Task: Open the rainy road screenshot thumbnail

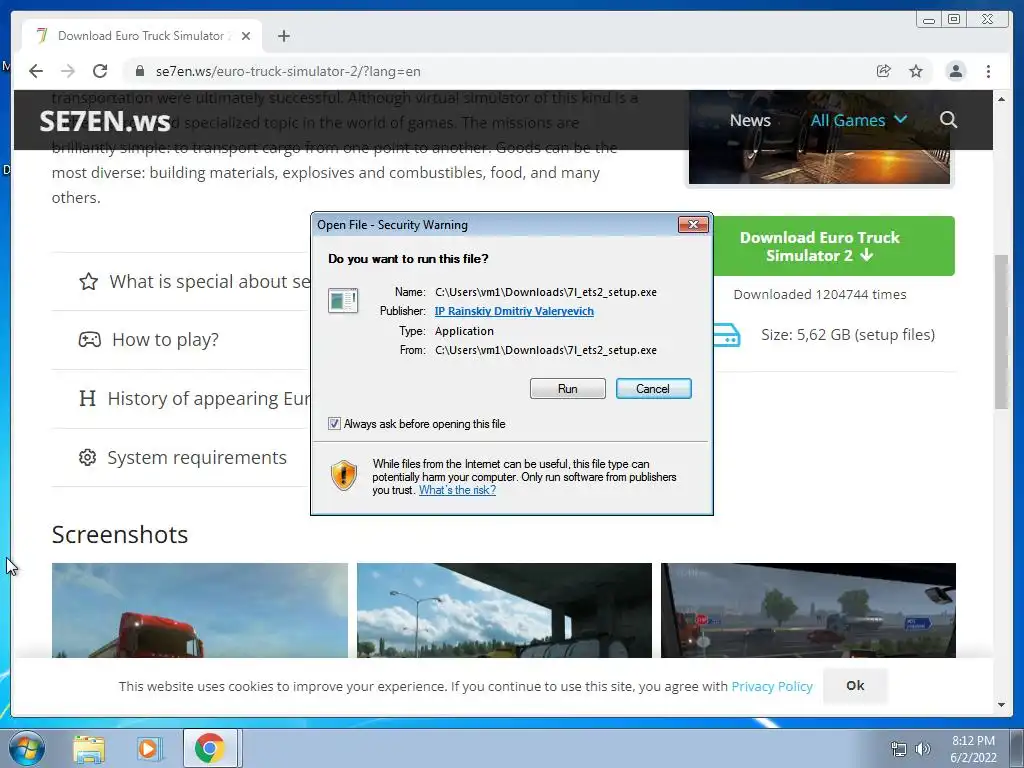Action: click(x=808, y=610)
